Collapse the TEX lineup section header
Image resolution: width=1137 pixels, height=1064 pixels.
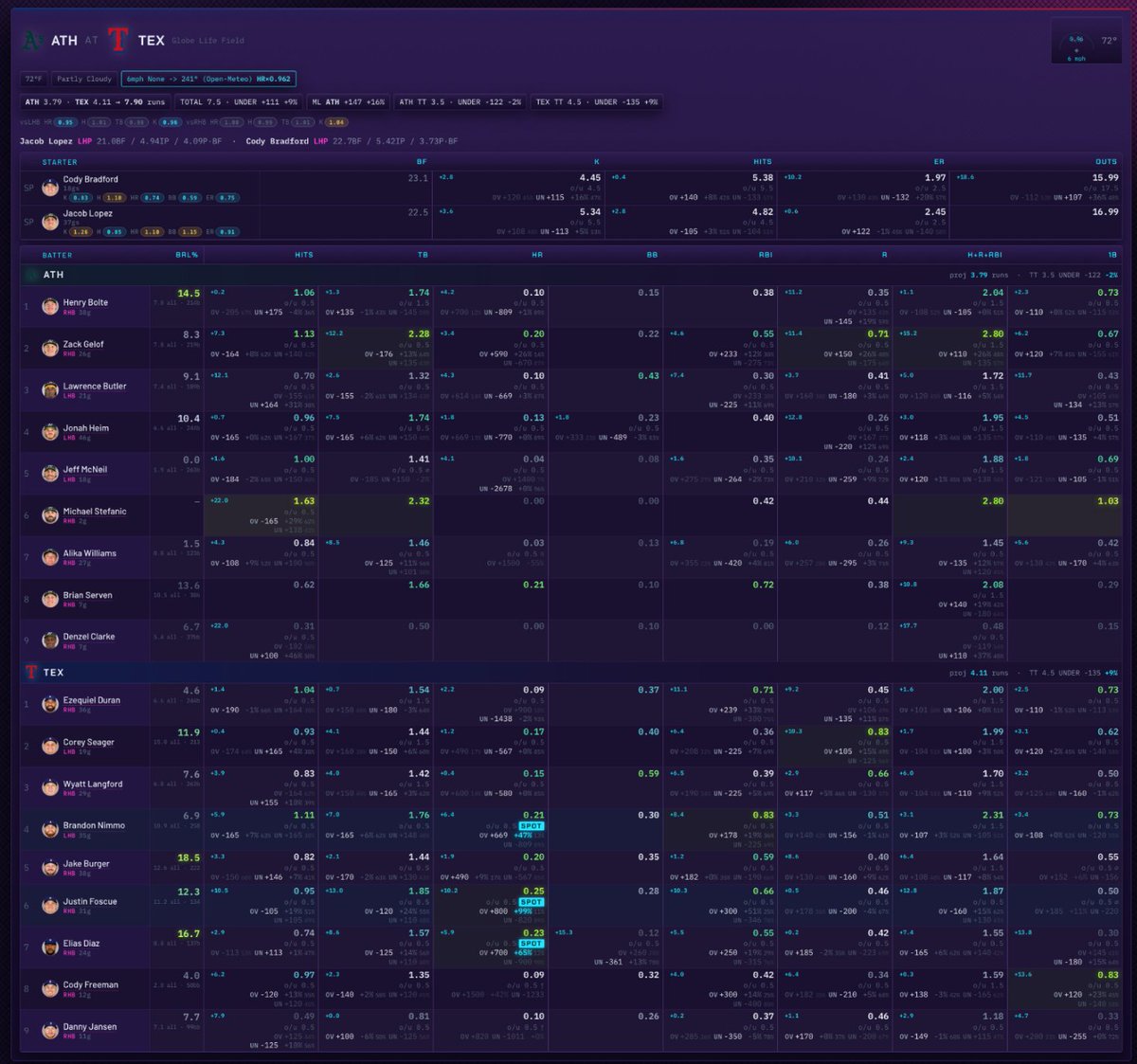pyautogui.click(x=570, y=672)
